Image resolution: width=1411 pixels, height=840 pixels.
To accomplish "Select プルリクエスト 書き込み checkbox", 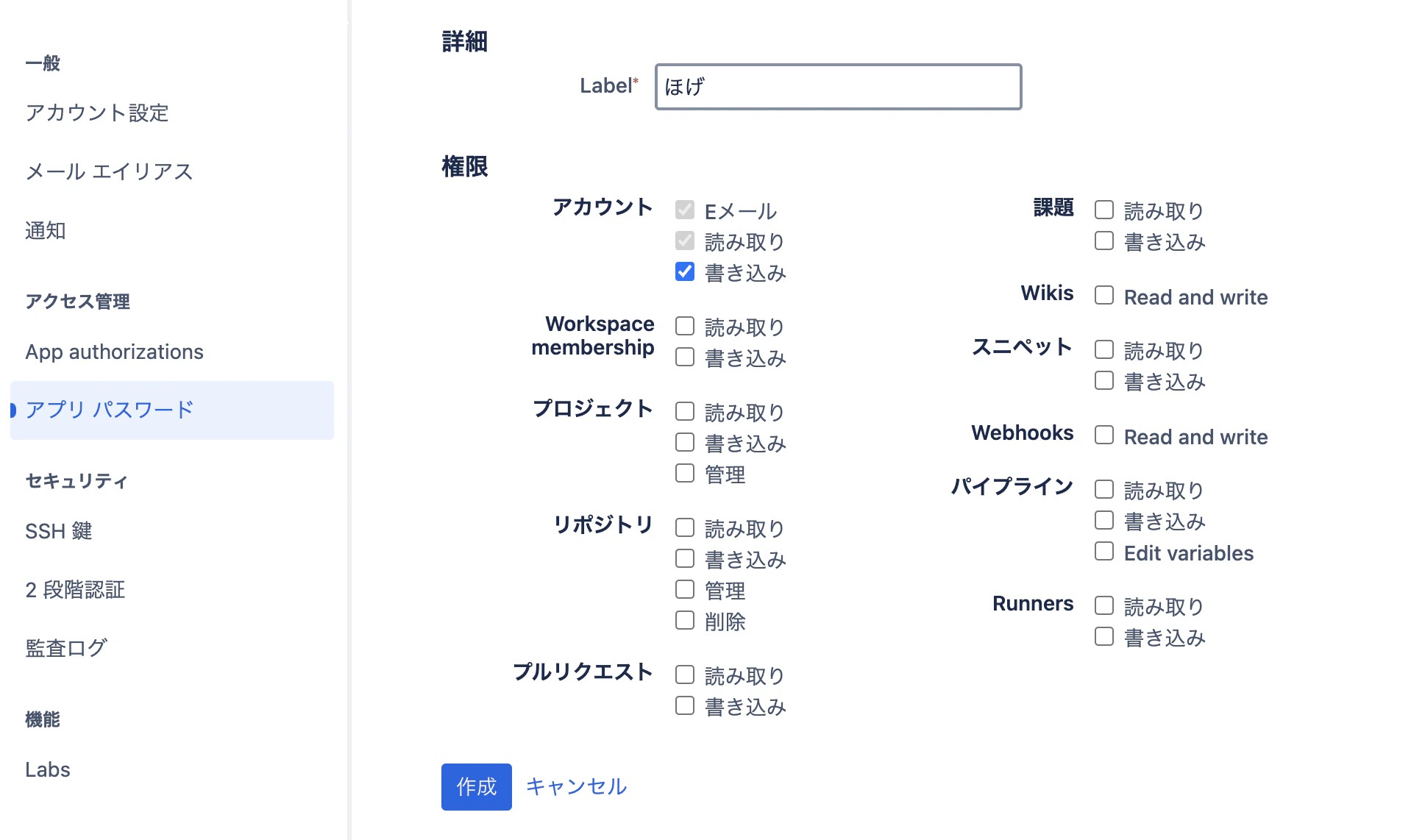I will pyautogui.click(x=685, y=705).
